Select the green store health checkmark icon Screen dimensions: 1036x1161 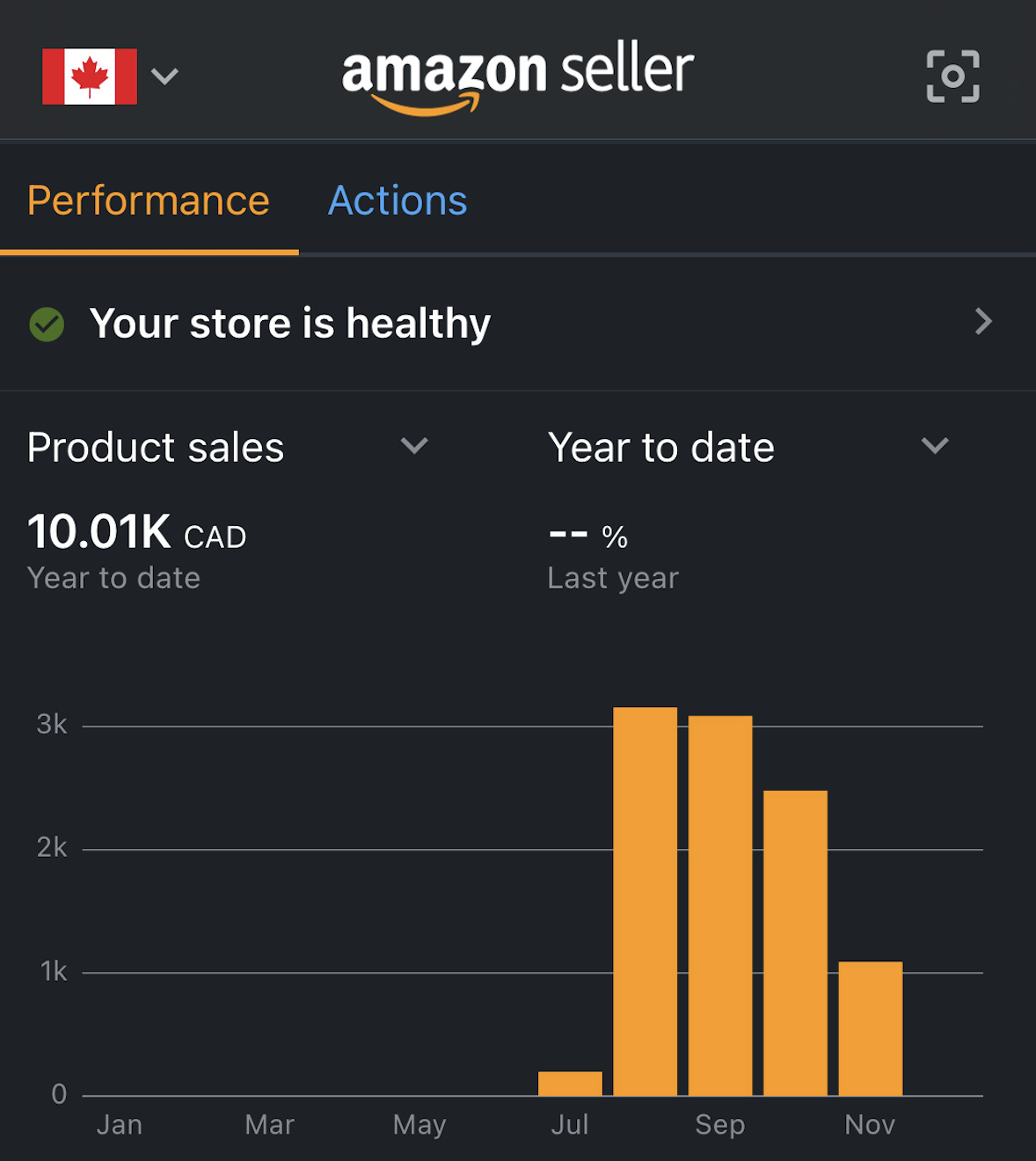point(47,324)
